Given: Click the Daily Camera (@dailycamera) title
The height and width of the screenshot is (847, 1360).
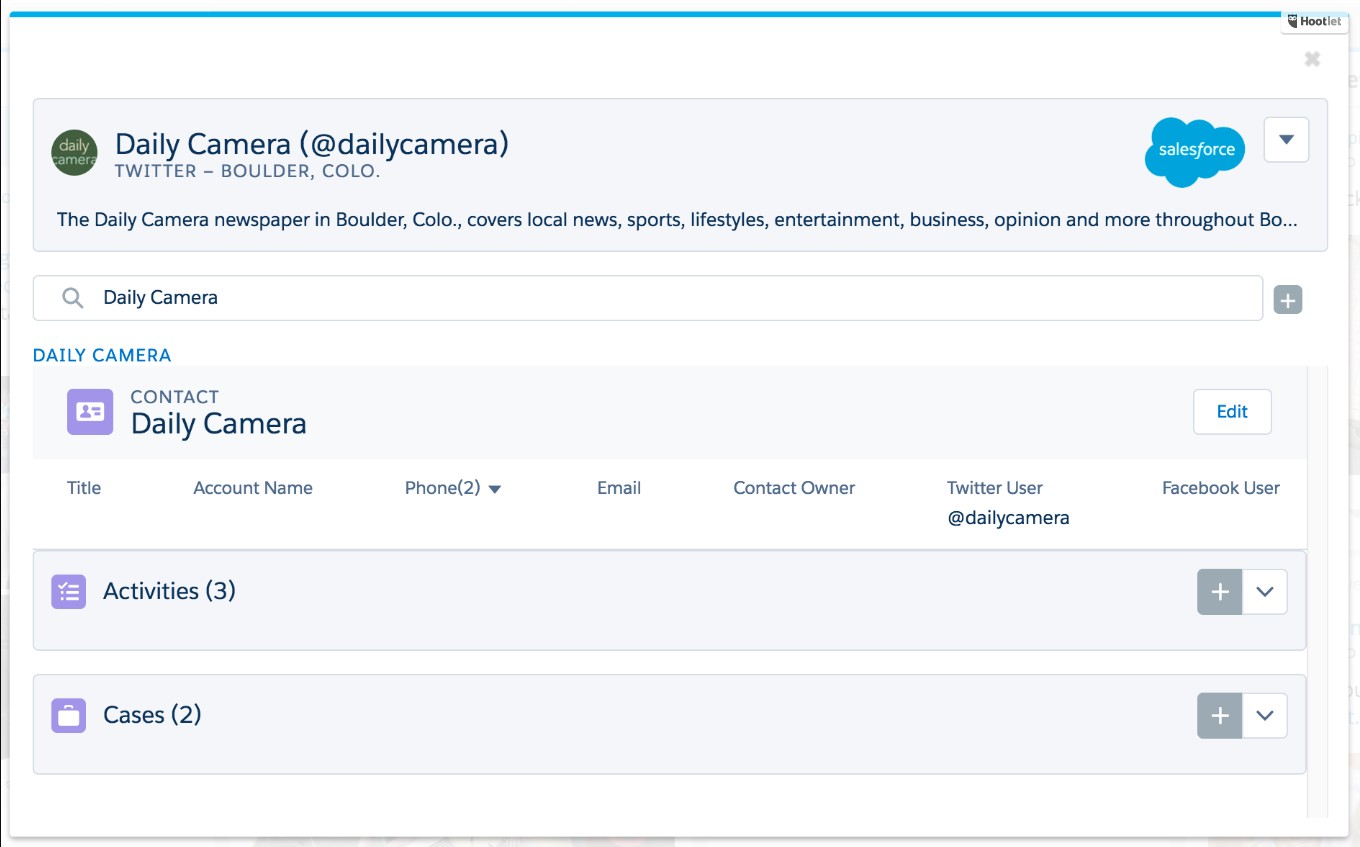Looking at the screenshot, I should tap(312, 144).
